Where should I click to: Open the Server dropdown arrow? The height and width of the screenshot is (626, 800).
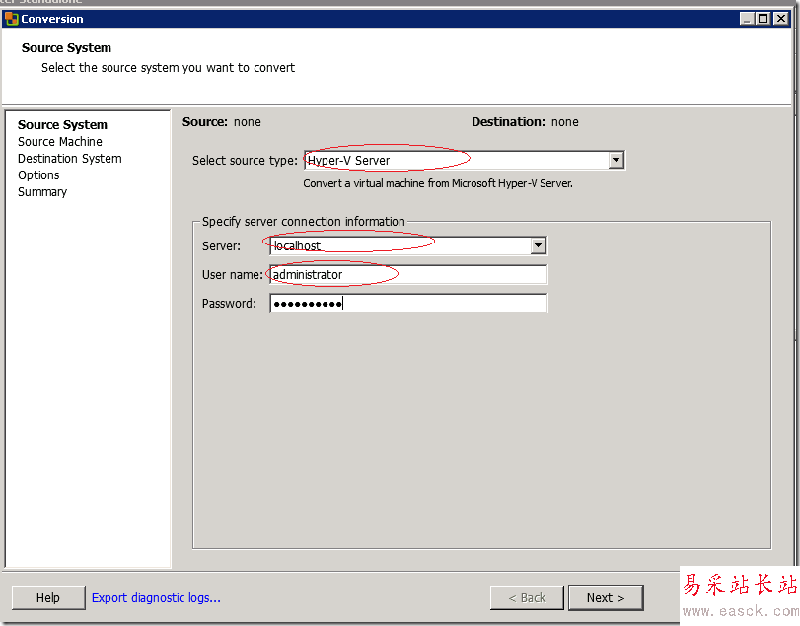pyautogui.click(x=538, y=245)
